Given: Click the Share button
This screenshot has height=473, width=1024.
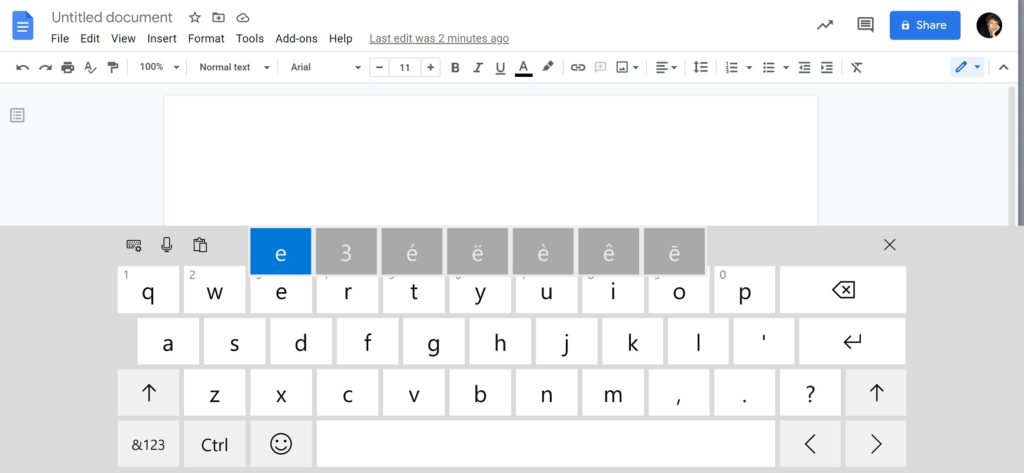Looking at the screenshot, I should [925, 25].
